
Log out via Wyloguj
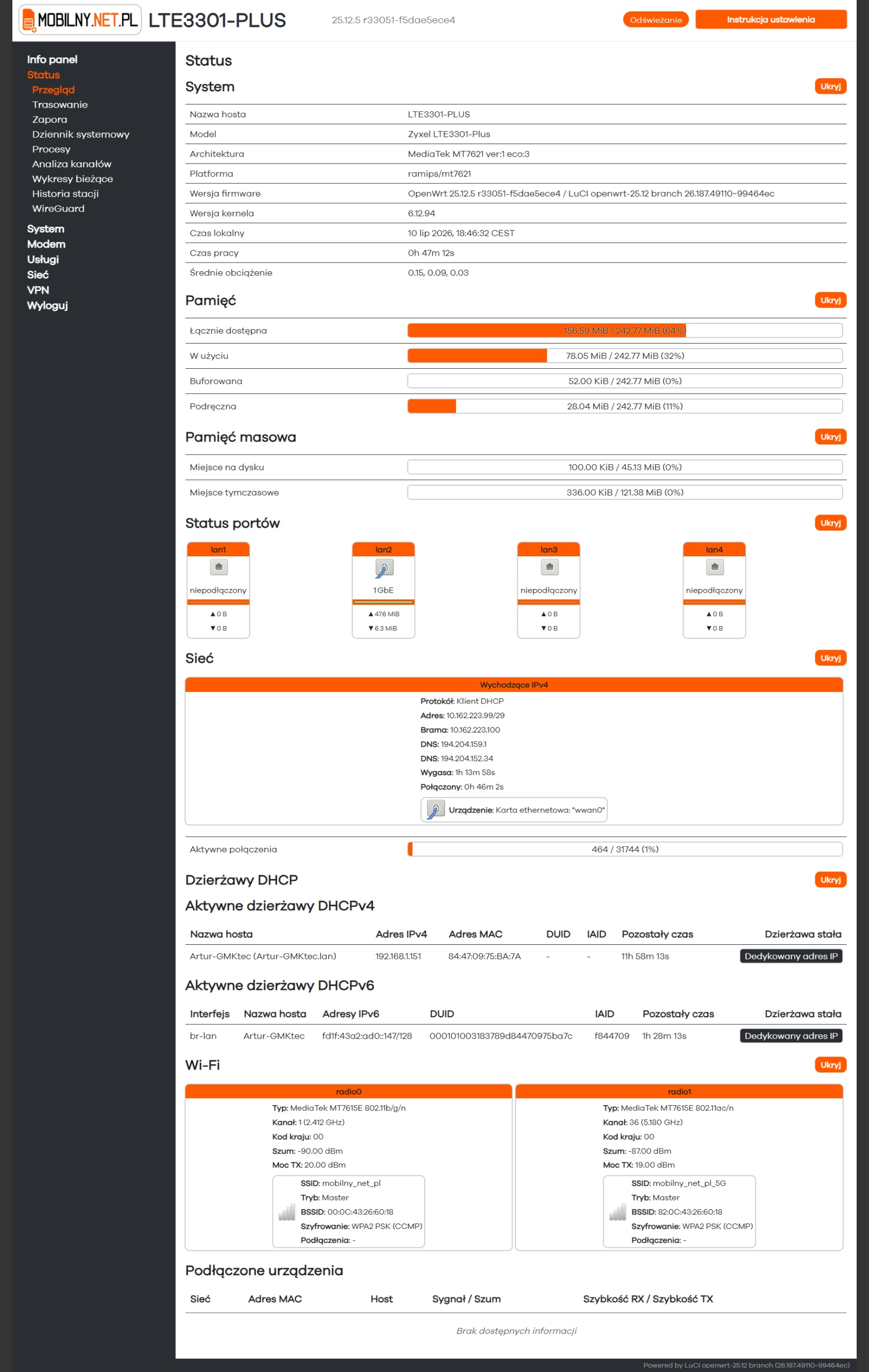(47, 305)
